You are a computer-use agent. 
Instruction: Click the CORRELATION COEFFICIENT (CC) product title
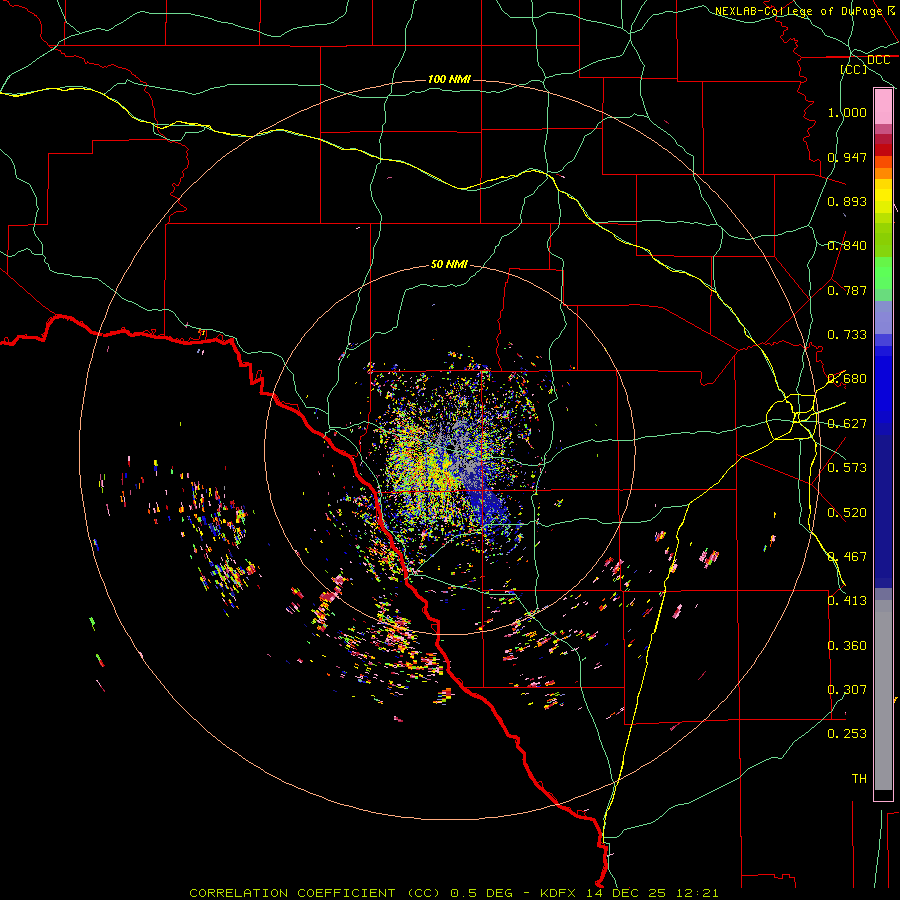pos(315,893)
